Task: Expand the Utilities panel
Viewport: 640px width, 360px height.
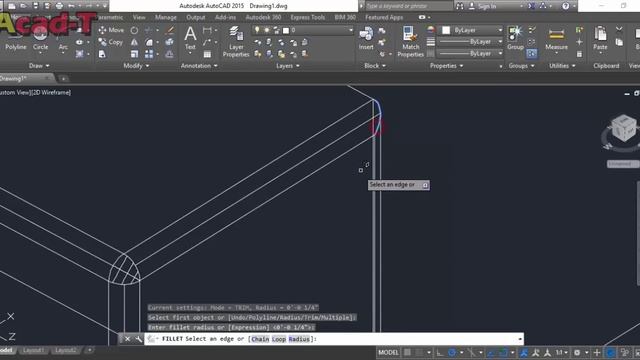Action: [x=562, y=66]
